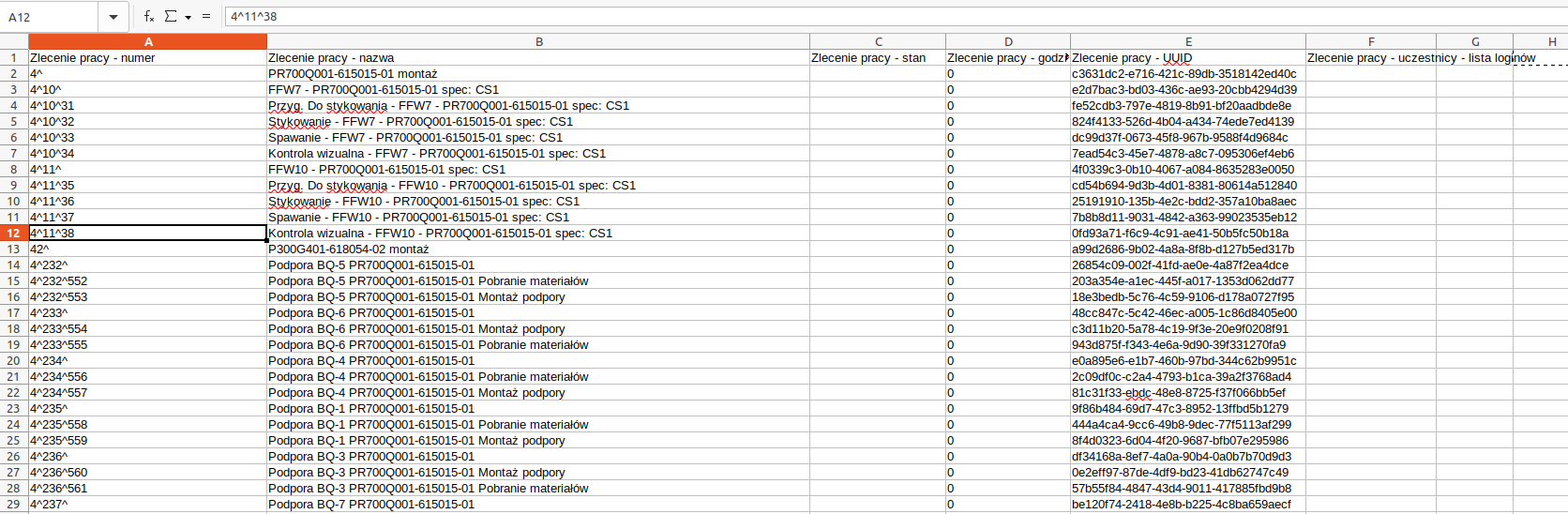This screenshot has width=1568, height=514.
Task: Click the column E header
Action: pos(1188,41)
